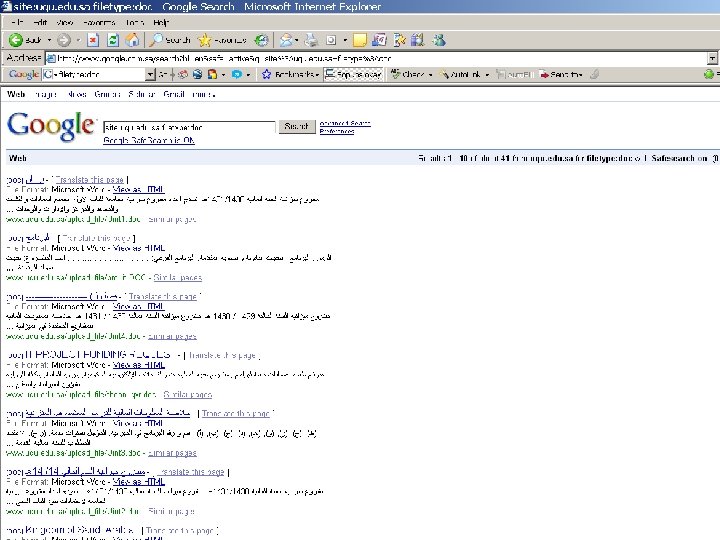Click the Spell Check button in Google Toolbar
Viewport: 720px width, 540px height.
410,74
